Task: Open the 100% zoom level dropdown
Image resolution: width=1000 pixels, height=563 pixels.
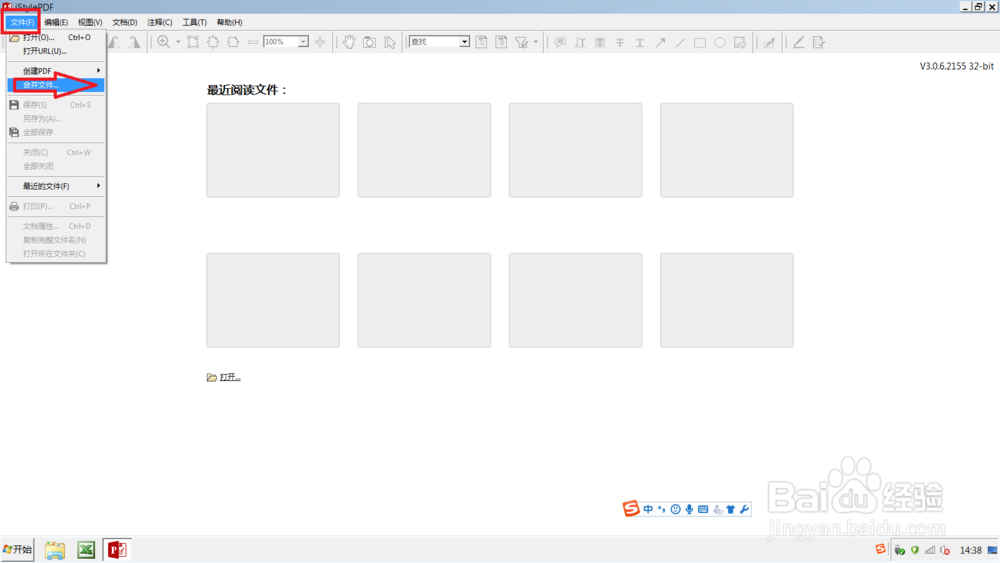Action: coord(304,42)
